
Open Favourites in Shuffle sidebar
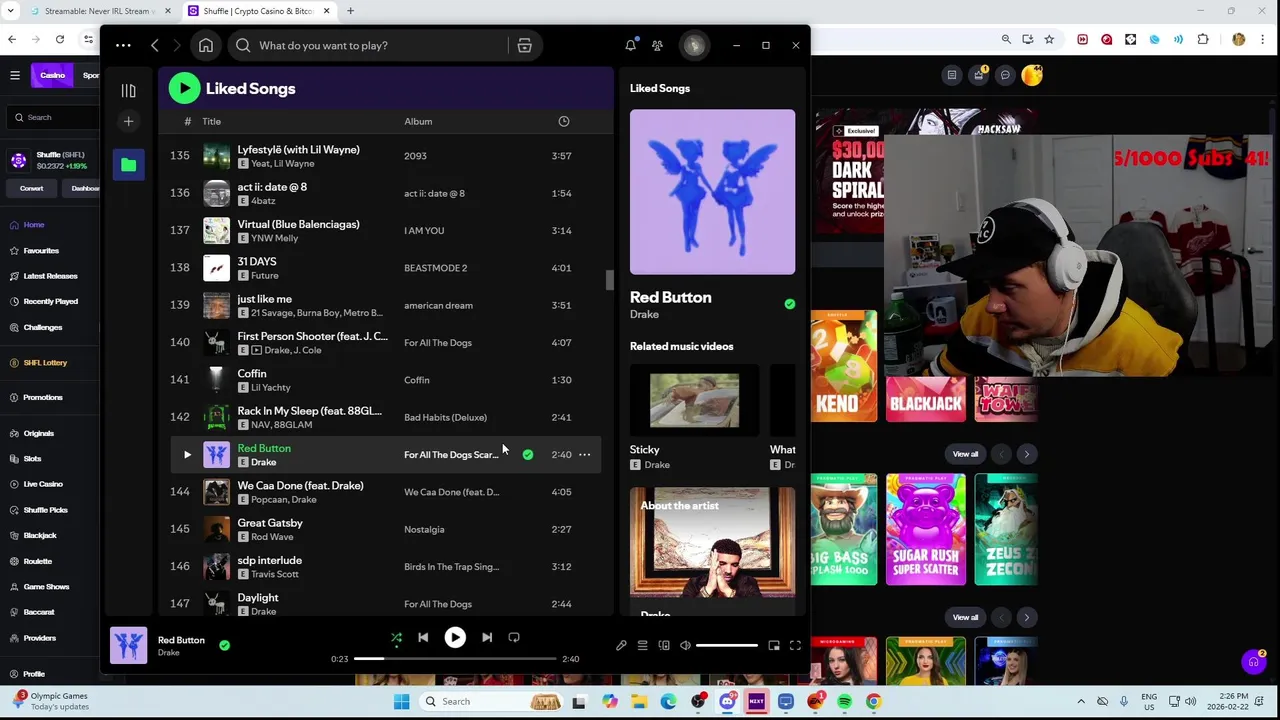tap(41, 251)
